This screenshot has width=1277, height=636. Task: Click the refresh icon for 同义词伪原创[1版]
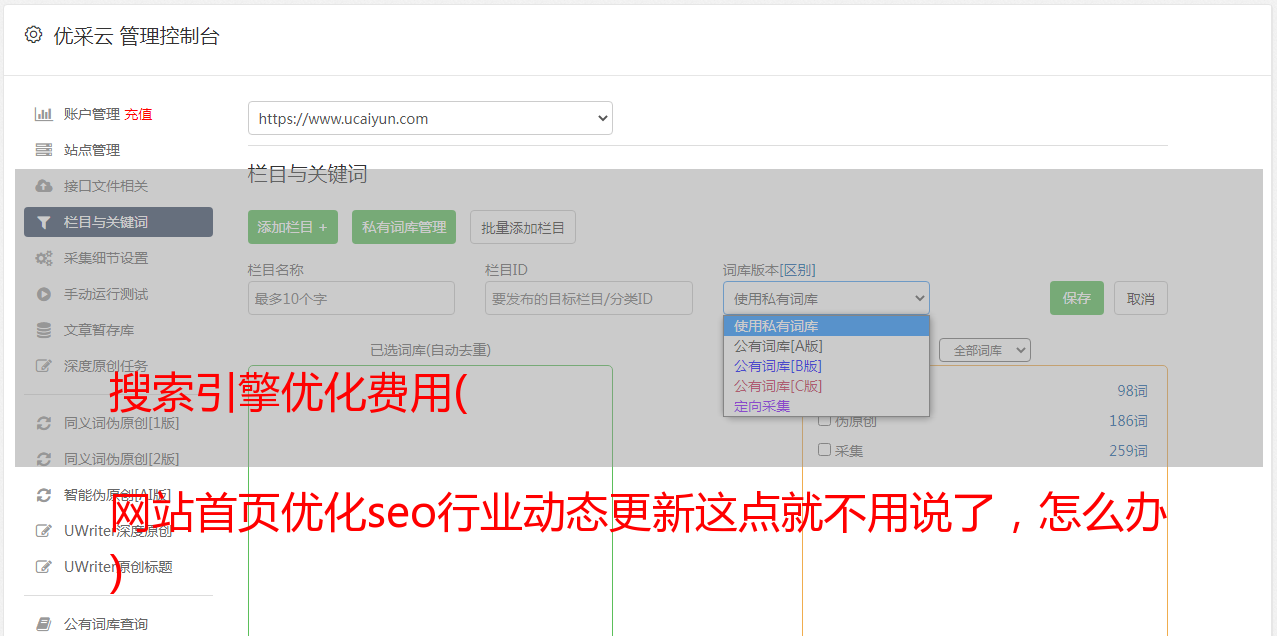(44, 423)
